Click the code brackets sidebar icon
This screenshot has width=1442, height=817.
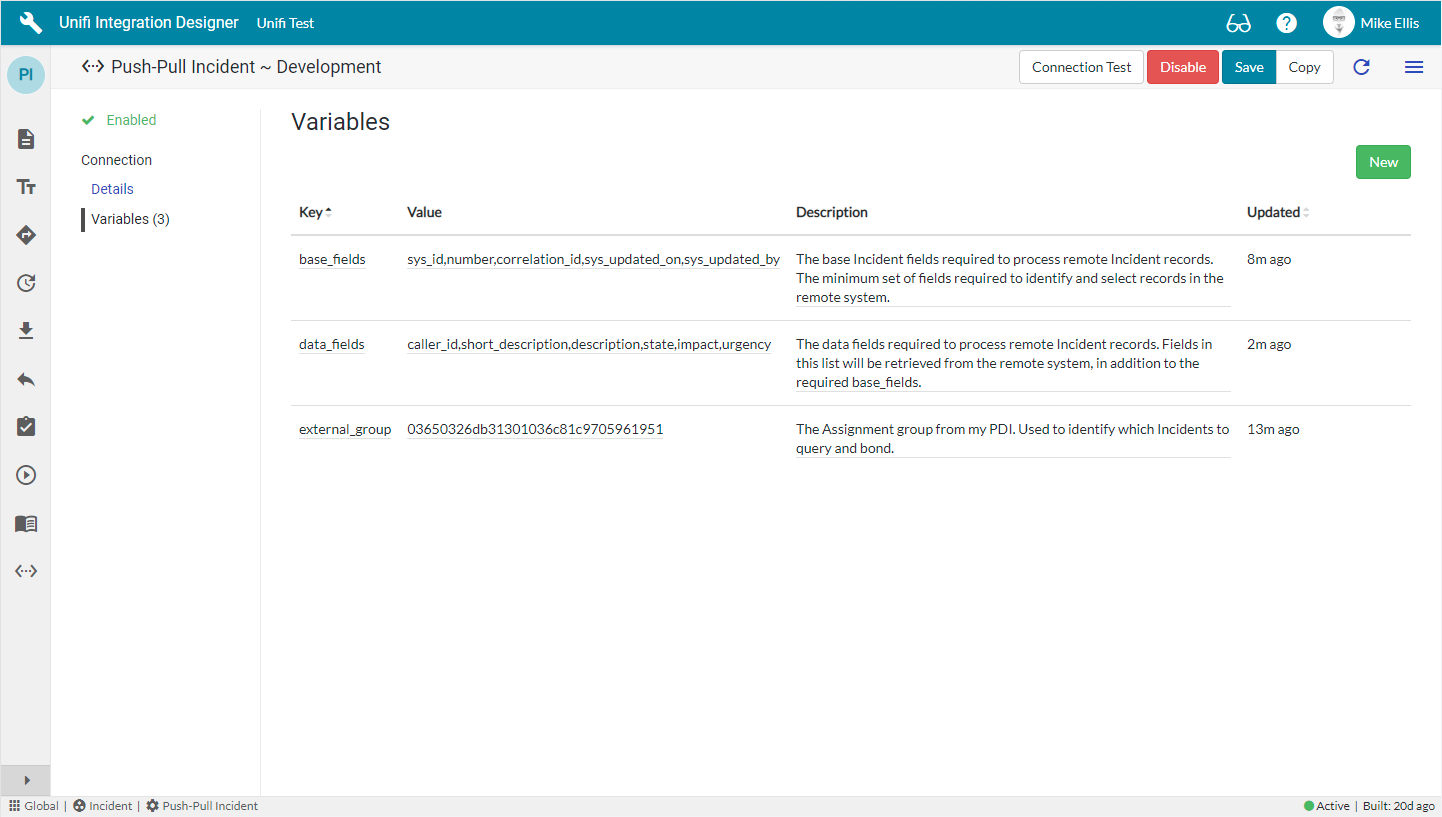pyautogui.click(x=25, y=571)
